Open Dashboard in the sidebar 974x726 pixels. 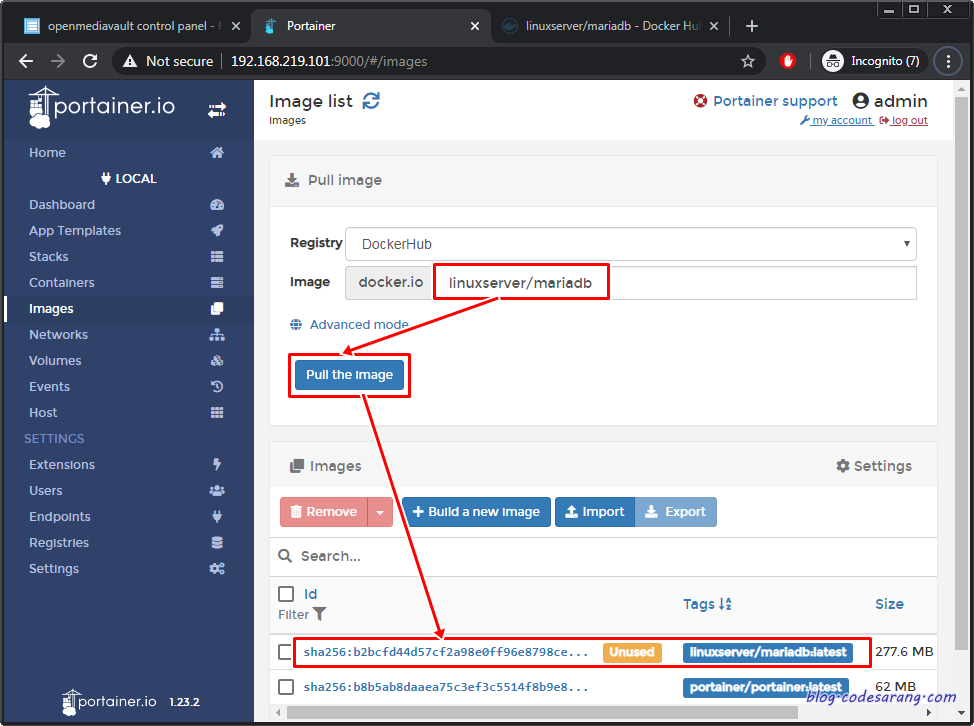pos(62,205)
